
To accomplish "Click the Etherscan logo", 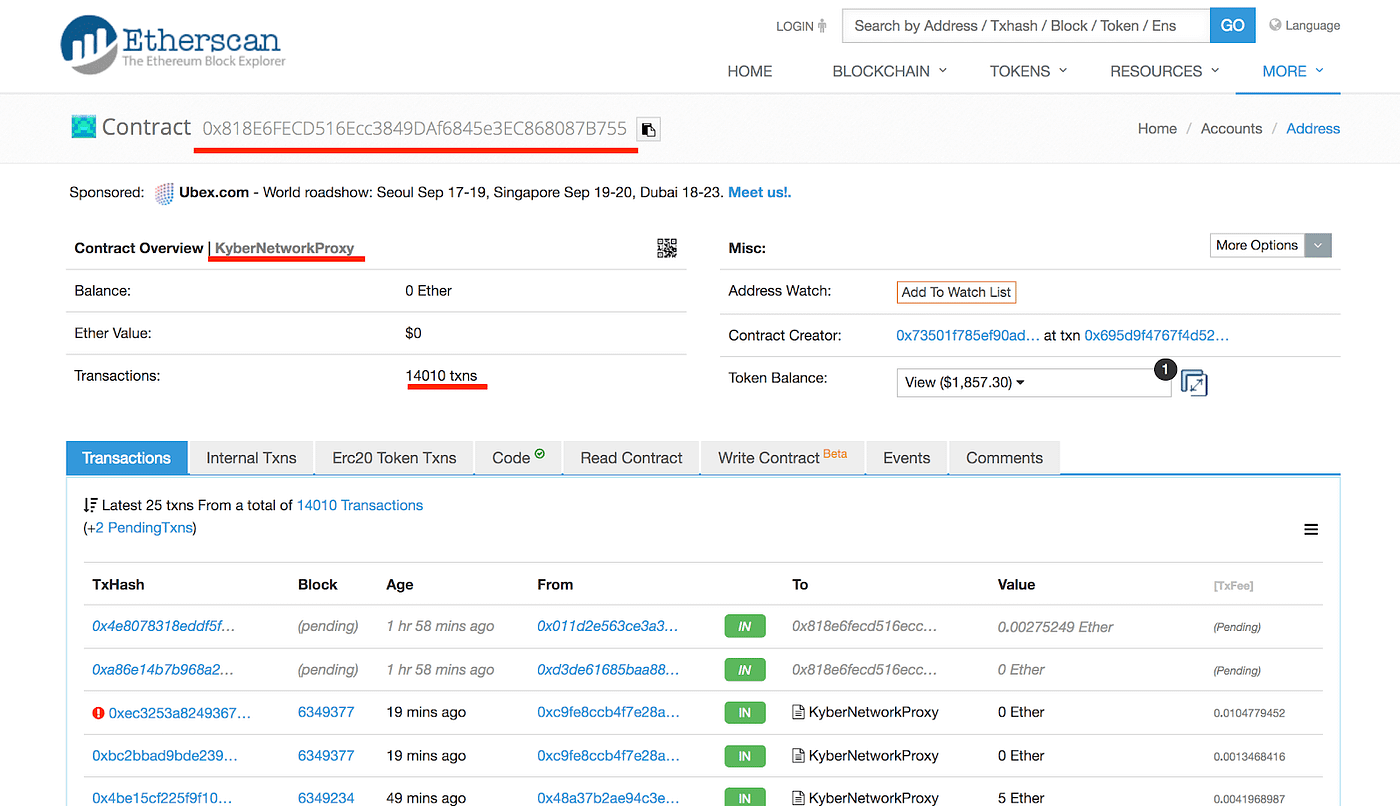I will pos(170,44).
